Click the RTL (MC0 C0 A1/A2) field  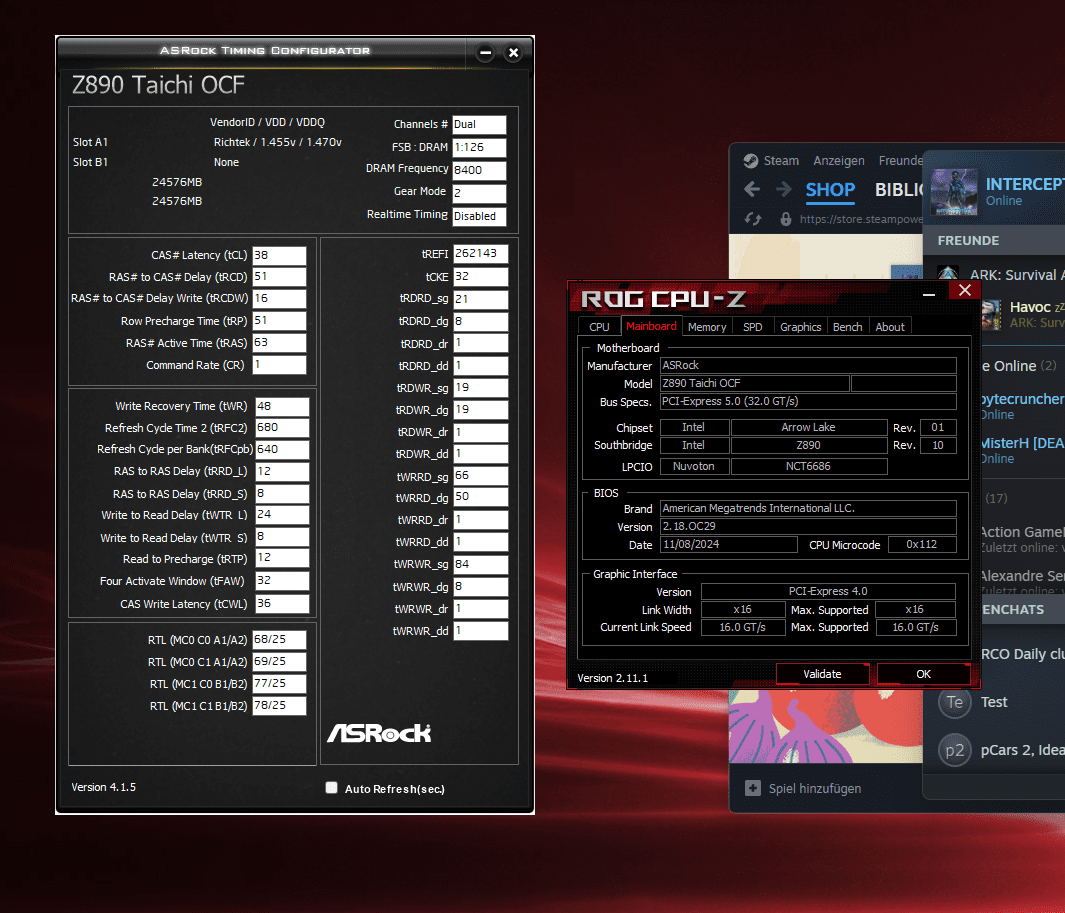(279, 640)
